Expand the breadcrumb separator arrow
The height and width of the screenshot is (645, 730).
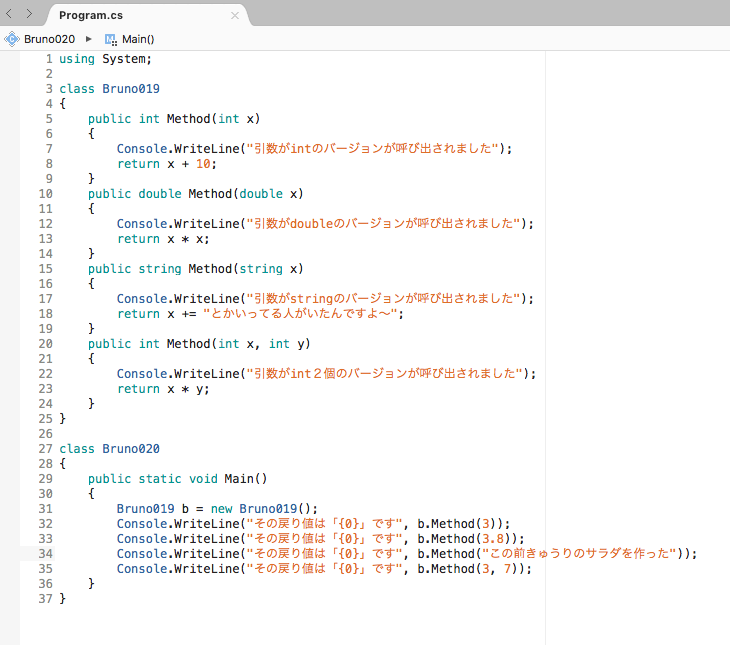tap(88, 39)
